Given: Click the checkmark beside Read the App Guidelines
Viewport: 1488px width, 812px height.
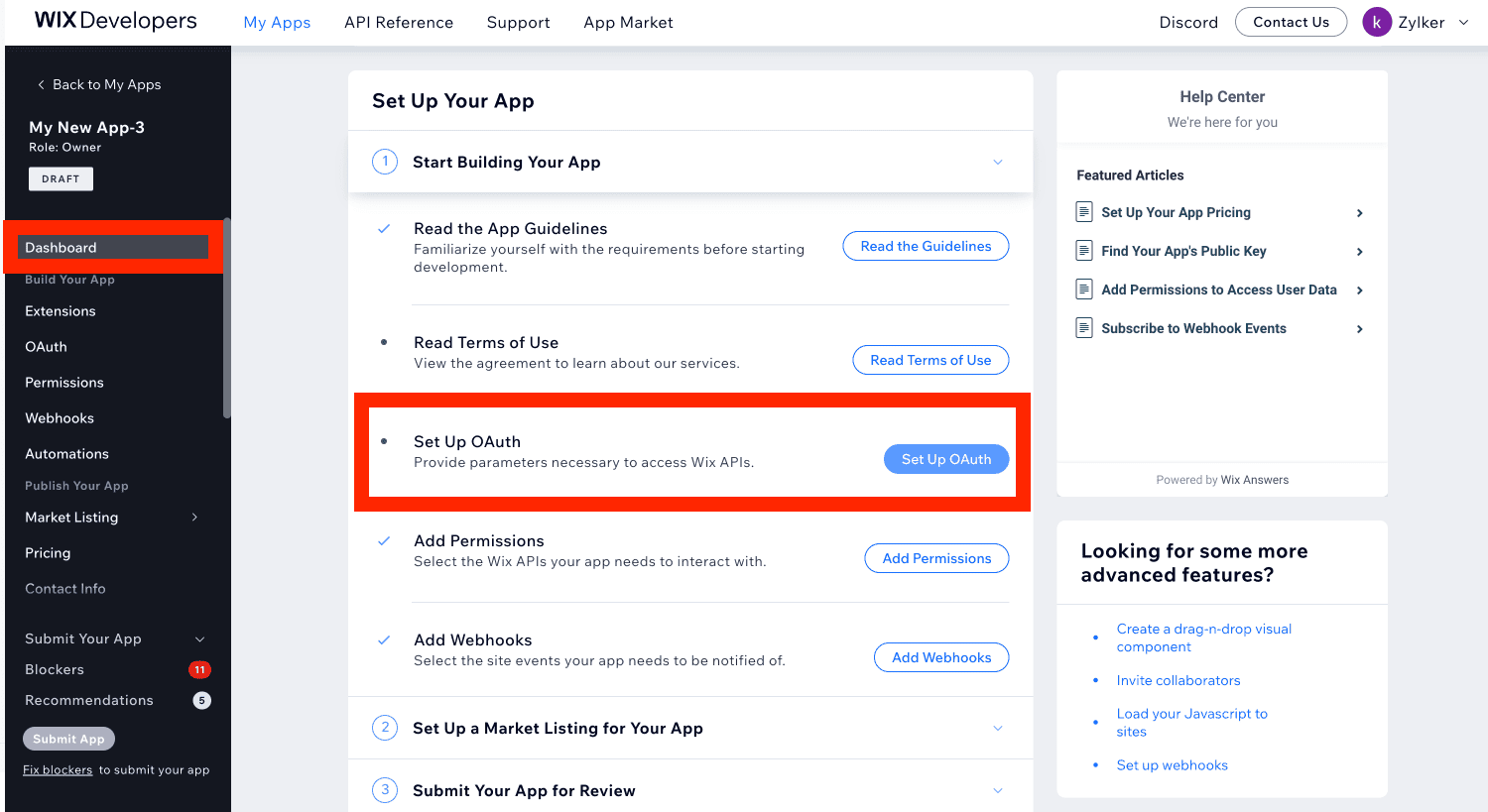Looking at the screenshot, I should click(x=384, y=229).
